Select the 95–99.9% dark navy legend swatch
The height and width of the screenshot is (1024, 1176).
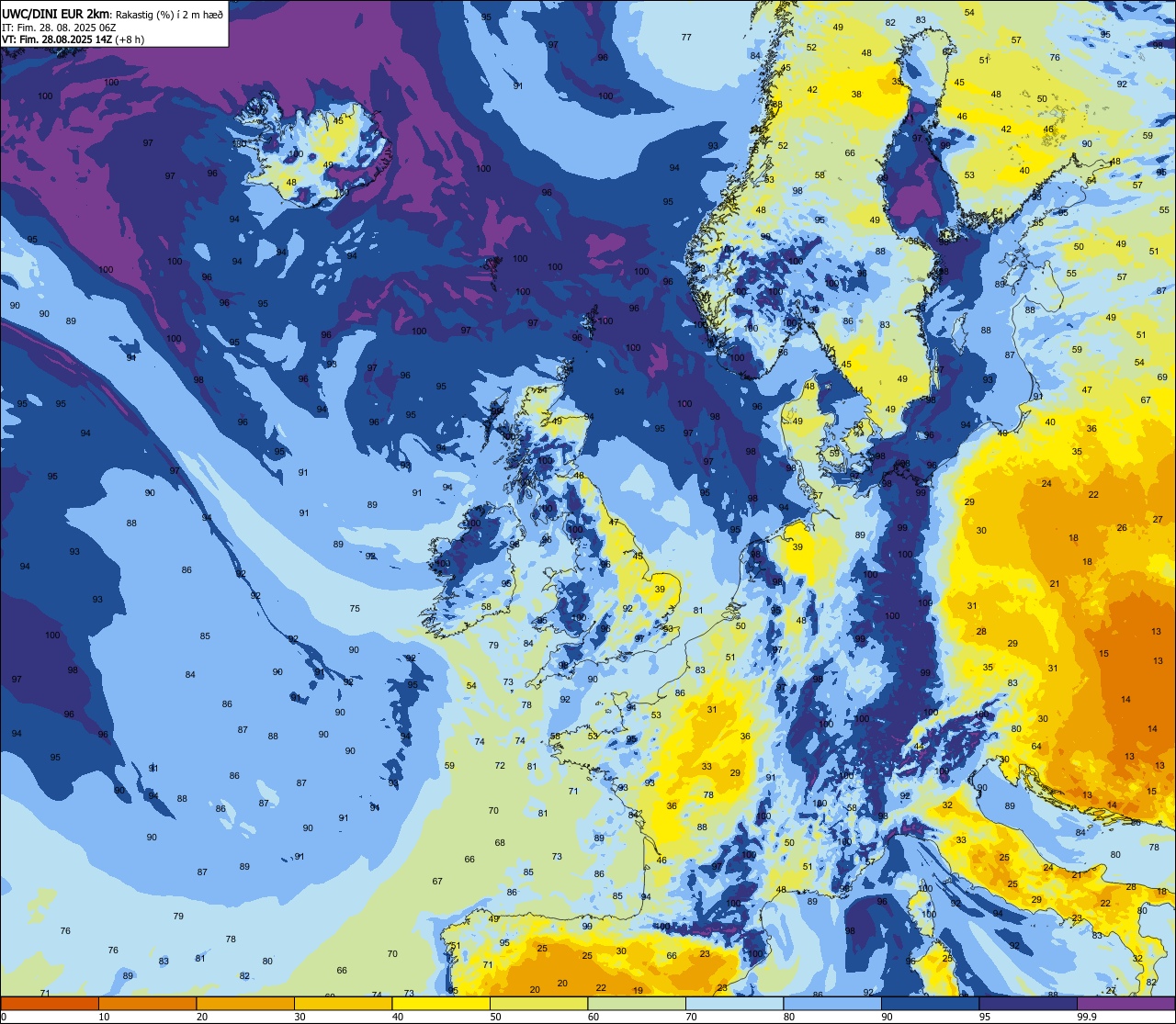1028,1003
